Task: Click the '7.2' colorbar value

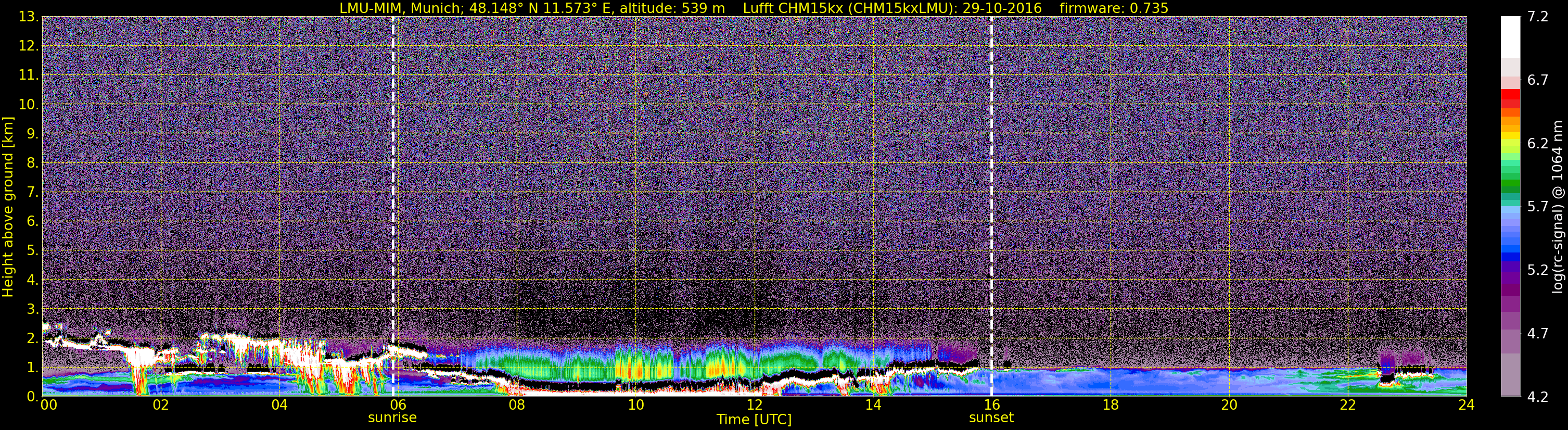Action: (x=1538, y=17)
